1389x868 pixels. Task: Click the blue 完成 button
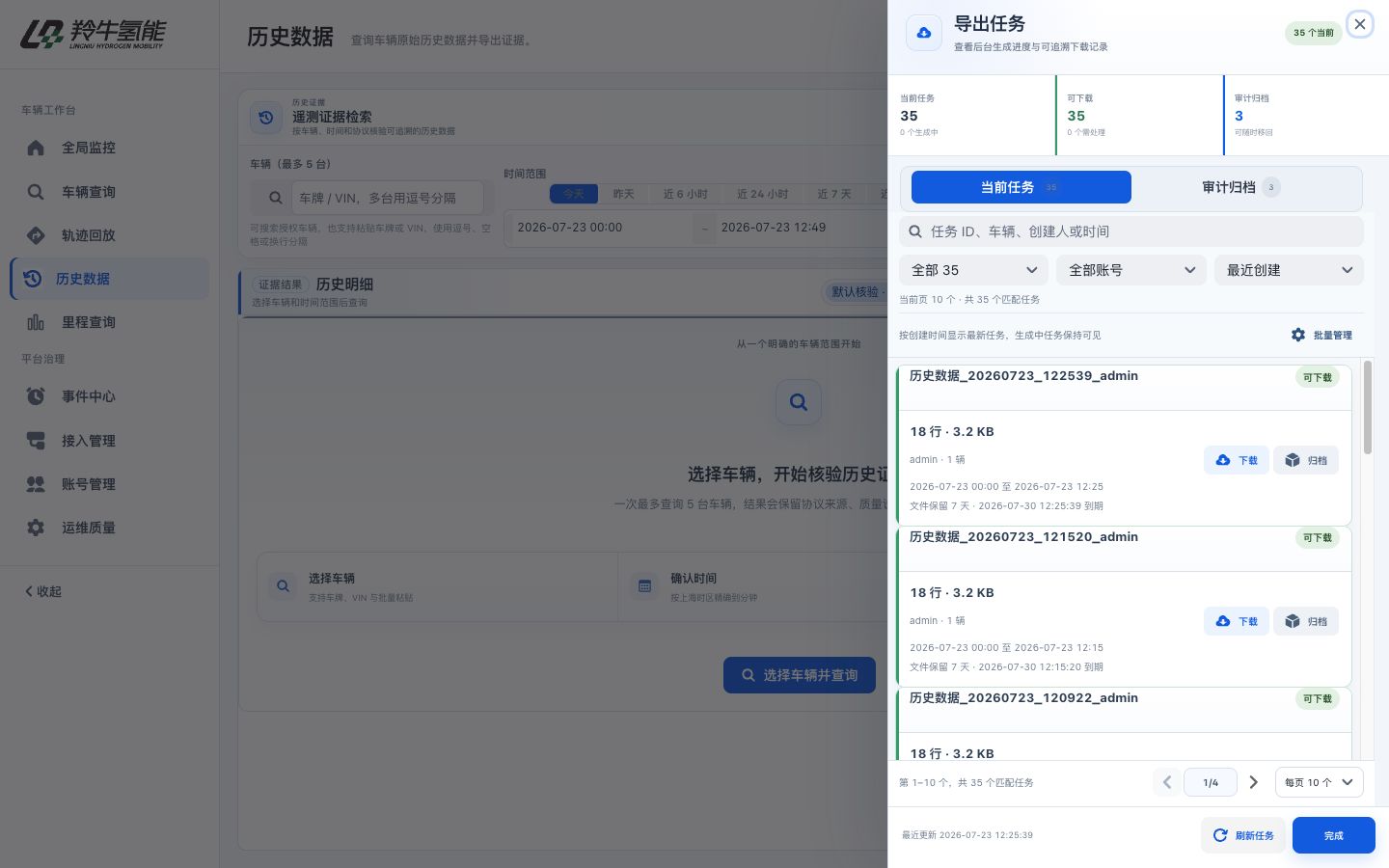point(1334,835)
